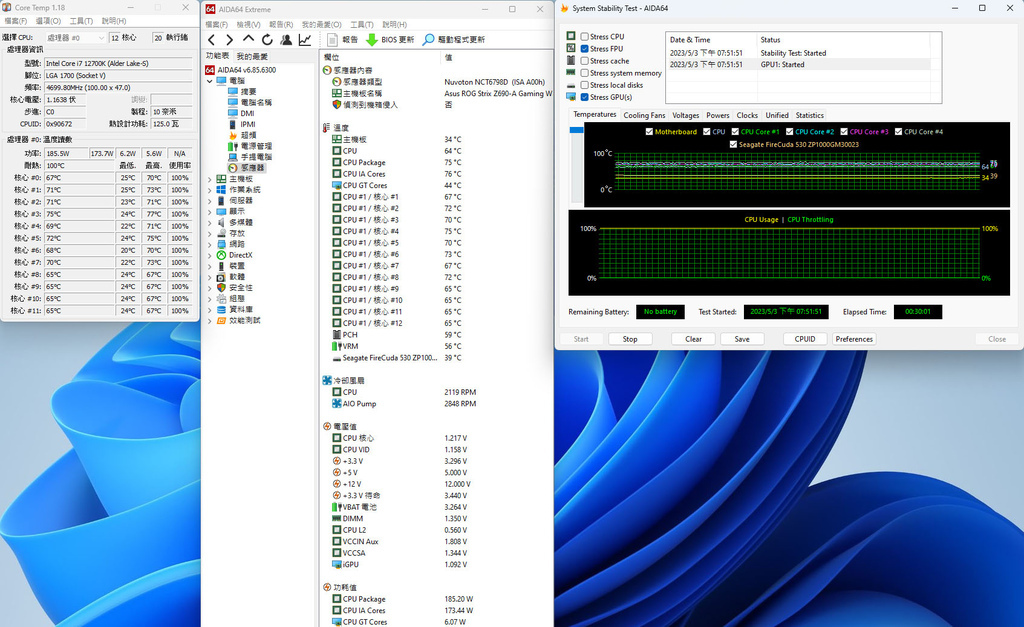The width and height of the screenshot is (1024, 627).
Task: Toggle the Motherboard graph checkbox
Action: pyautogui.click(x=649, y=132)
